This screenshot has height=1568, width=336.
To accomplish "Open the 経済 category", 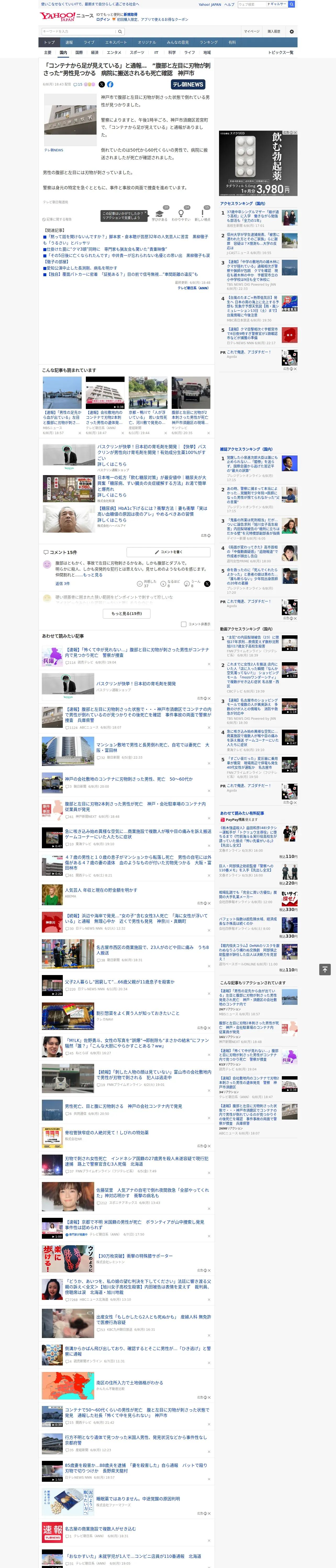I will click(x=94, y=52).
